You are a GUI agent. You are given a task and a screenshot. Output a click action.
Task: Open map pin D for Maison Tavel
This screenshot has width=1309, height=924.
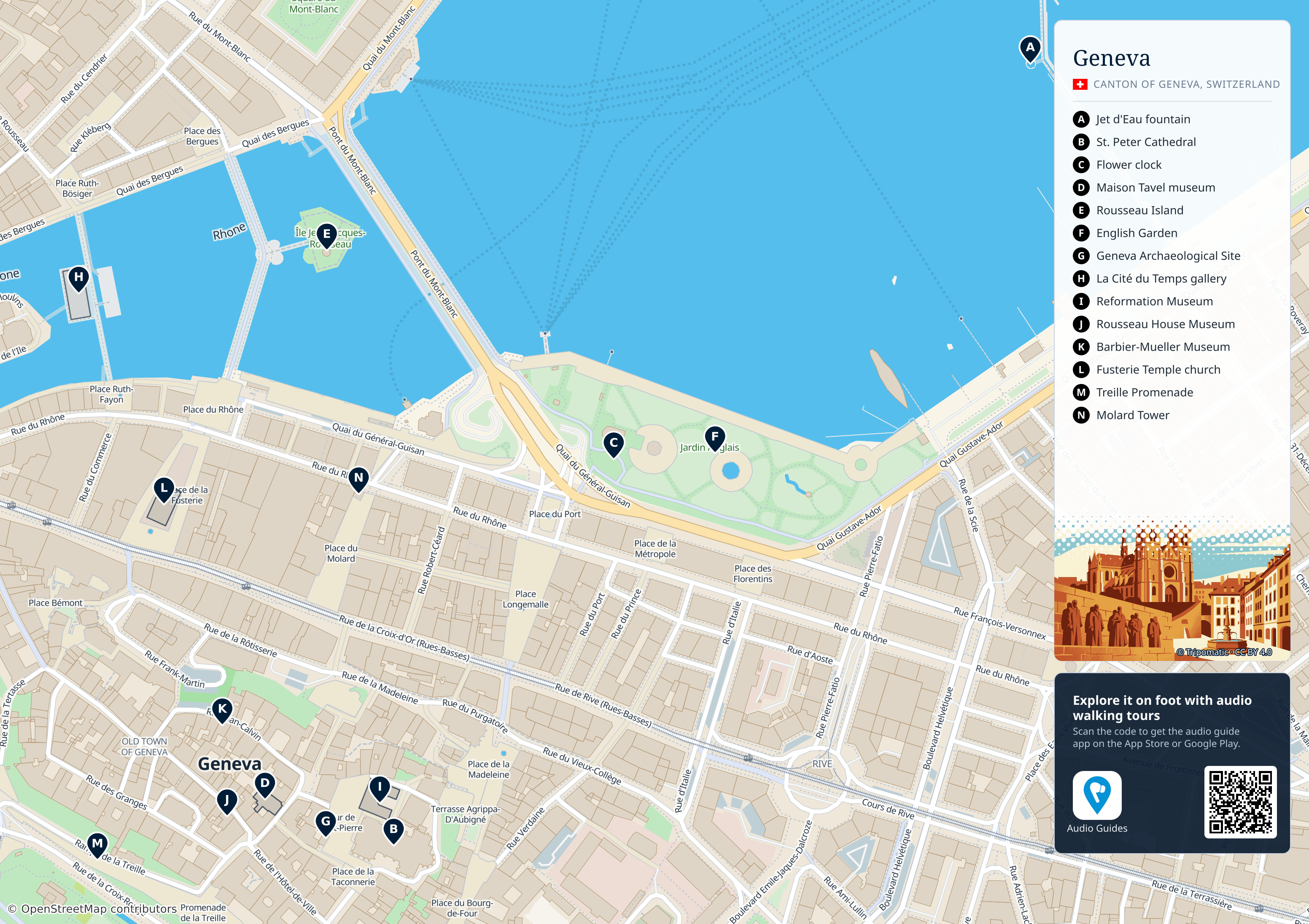pyautogui.click(x=264, y=785)
